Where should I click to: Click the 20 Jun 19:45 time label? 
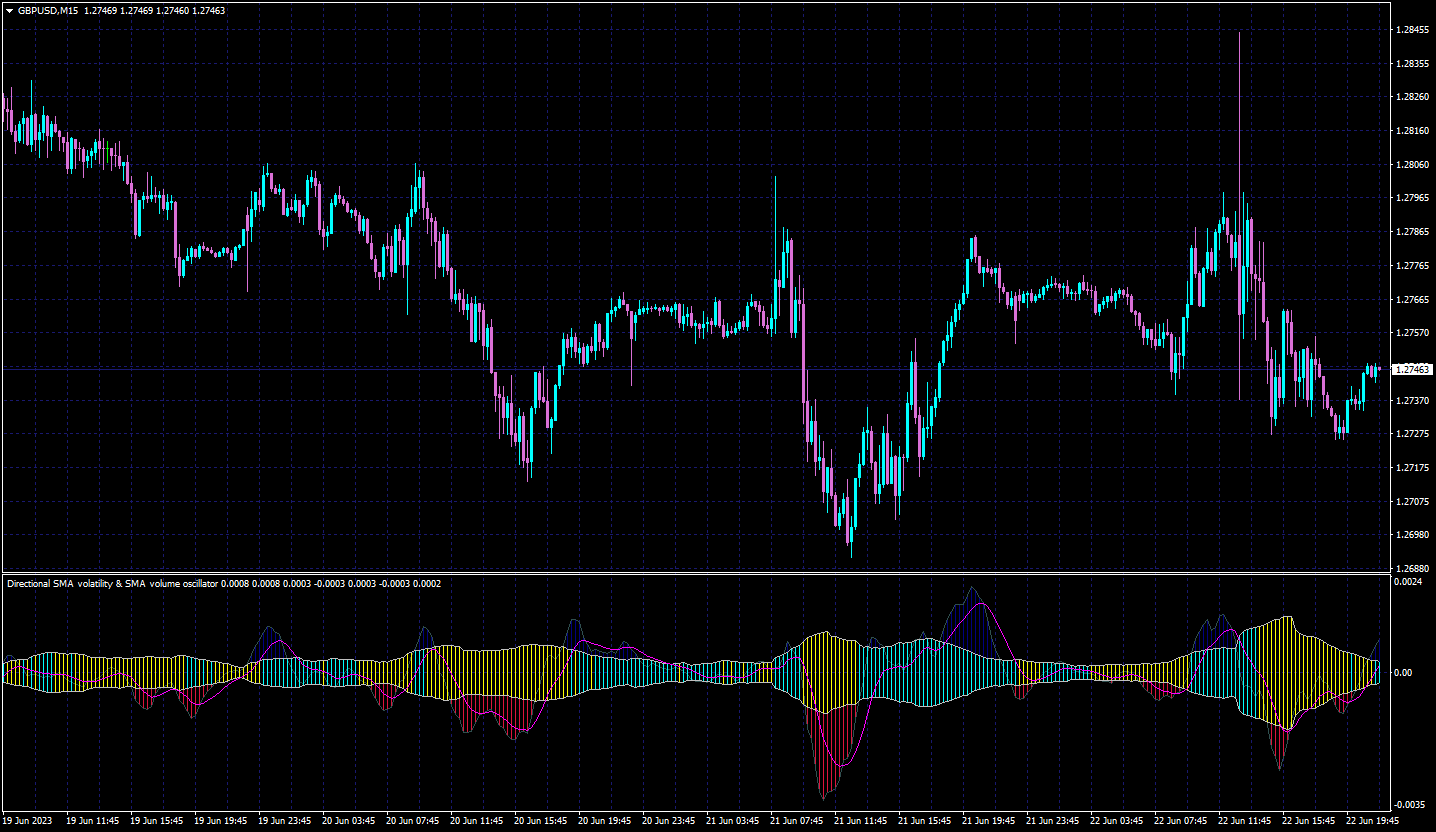click(605, 820)
